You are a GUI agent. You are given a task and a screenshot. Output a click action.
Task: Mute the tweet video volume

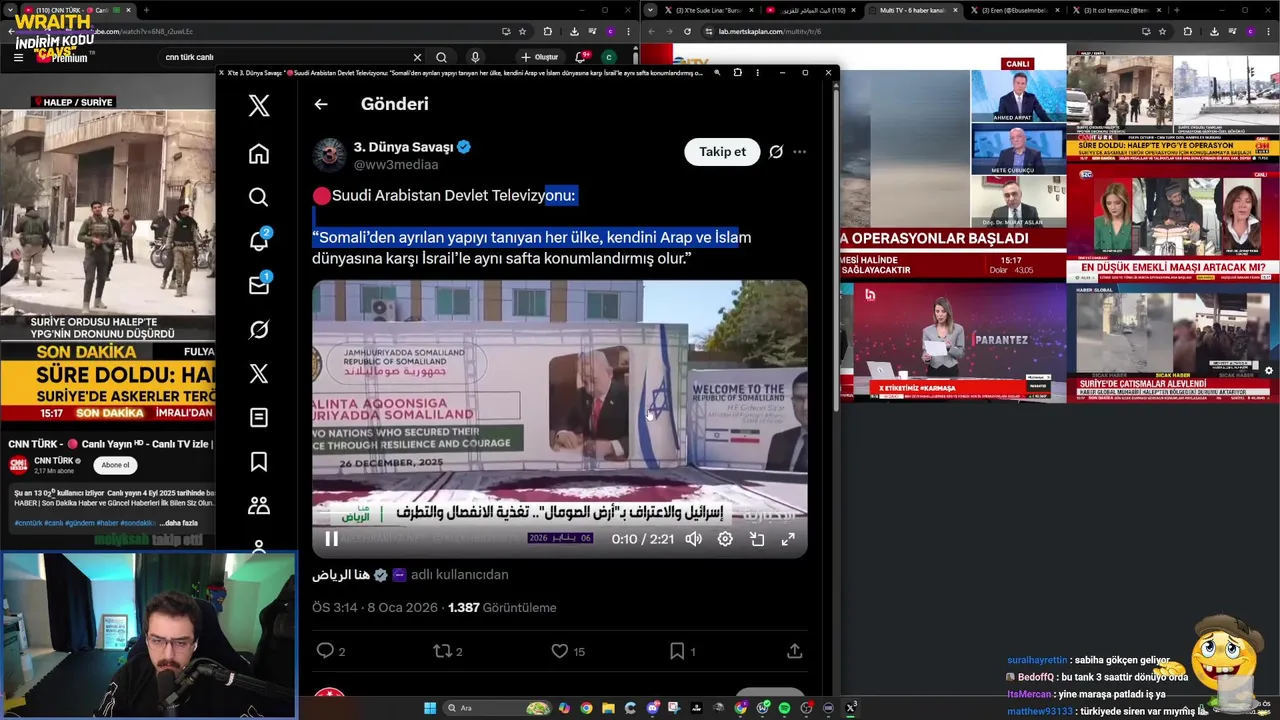coord(693,539)
